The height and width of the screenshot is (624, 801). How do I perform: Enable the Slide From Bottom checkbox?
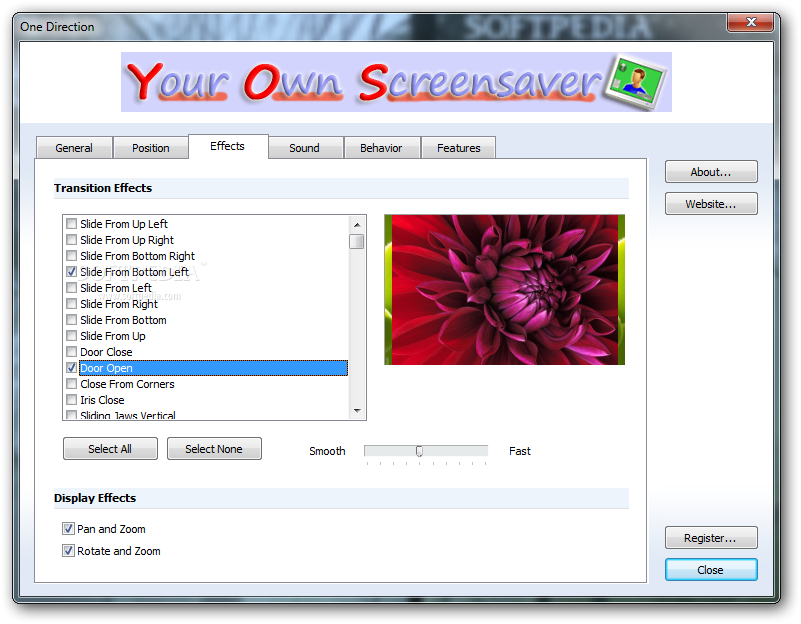point(72,320)
